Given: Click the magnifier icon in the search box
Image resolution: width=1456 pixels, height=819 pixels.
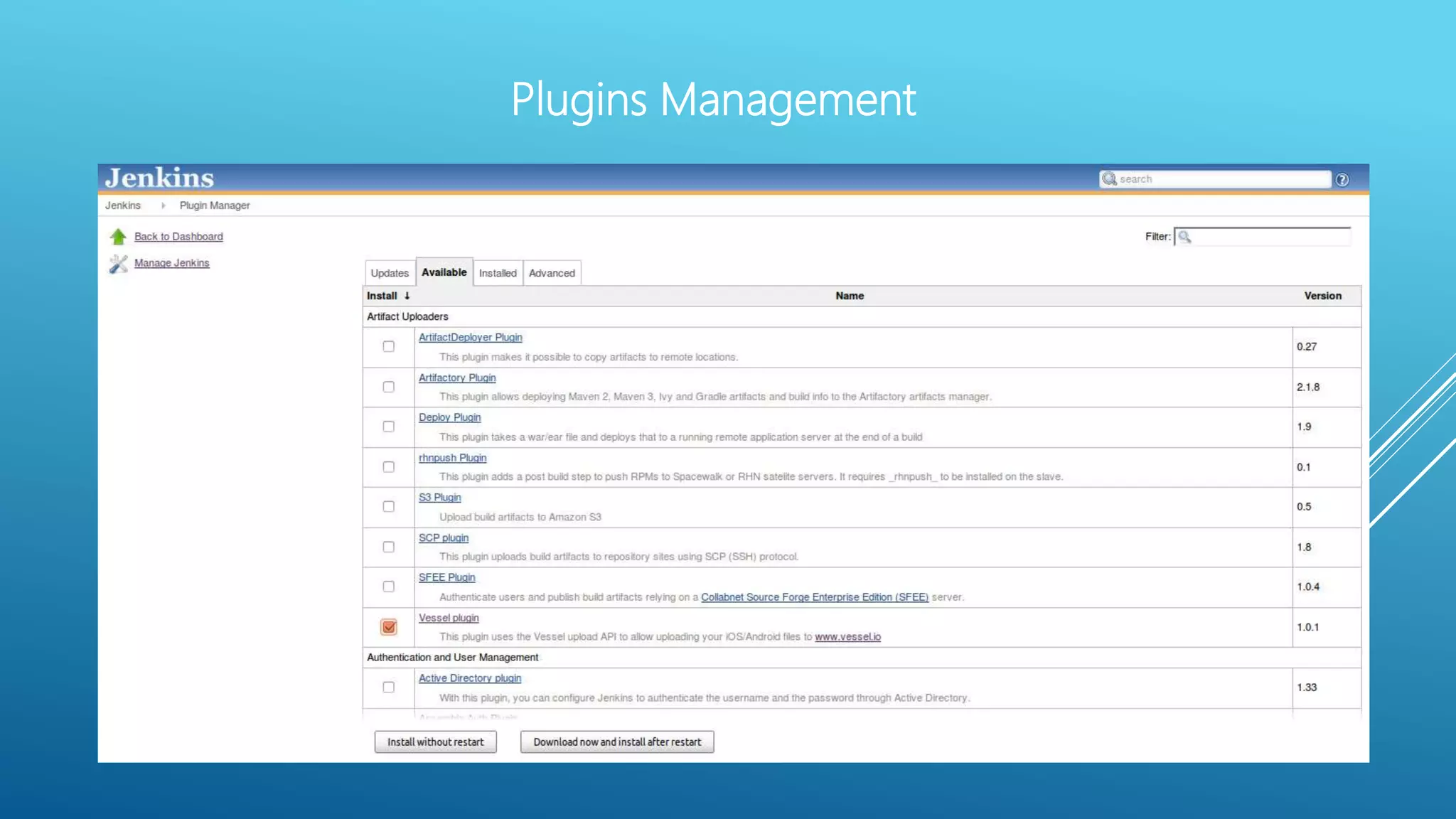Looking at the screenshot, I should click(1109, 179).
